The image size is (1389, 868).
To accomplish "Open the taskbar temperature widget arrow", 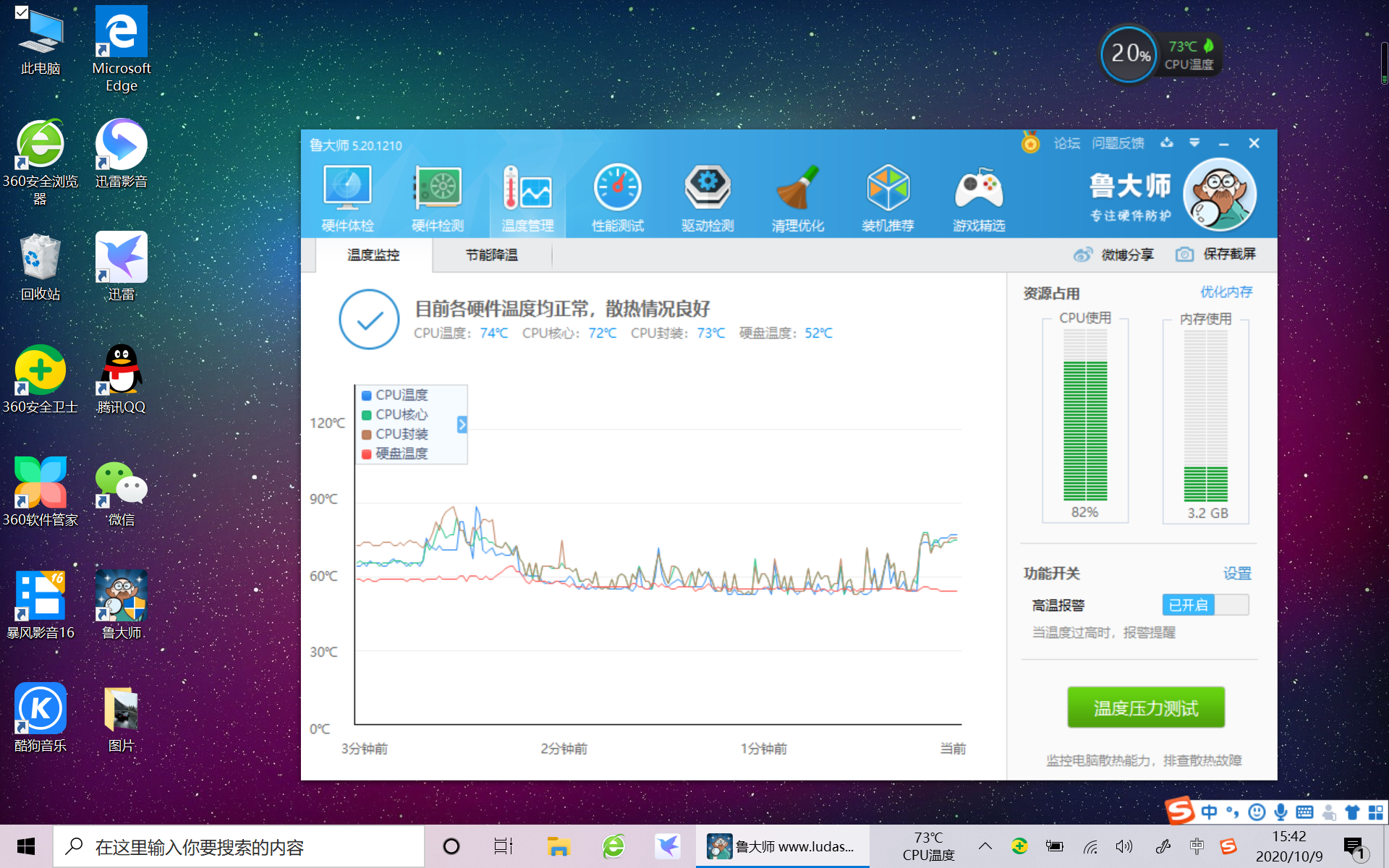I will pos(985,846).
